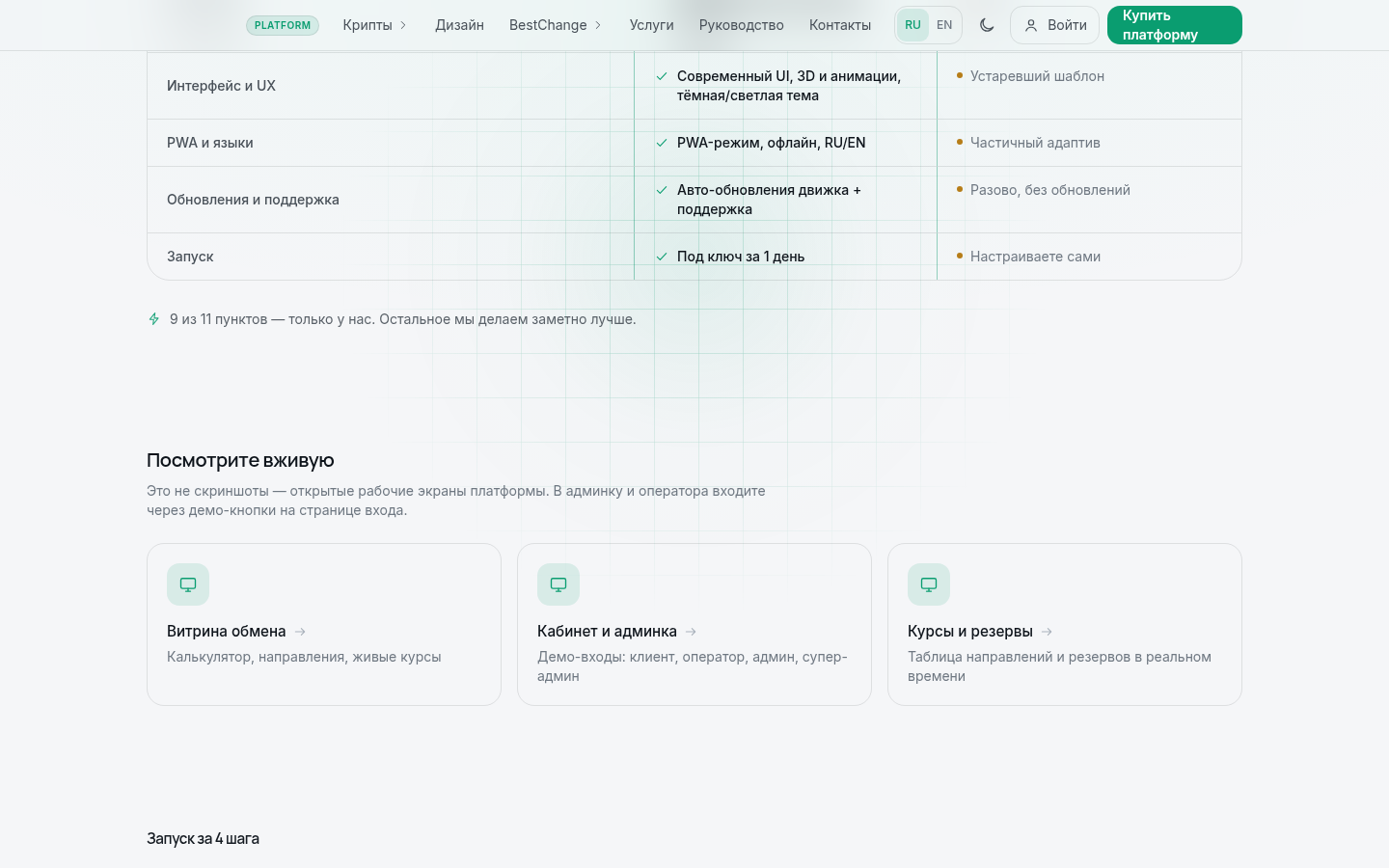
Task: Expand the Крипты menu chevron
Action: [x=403, y=25]
